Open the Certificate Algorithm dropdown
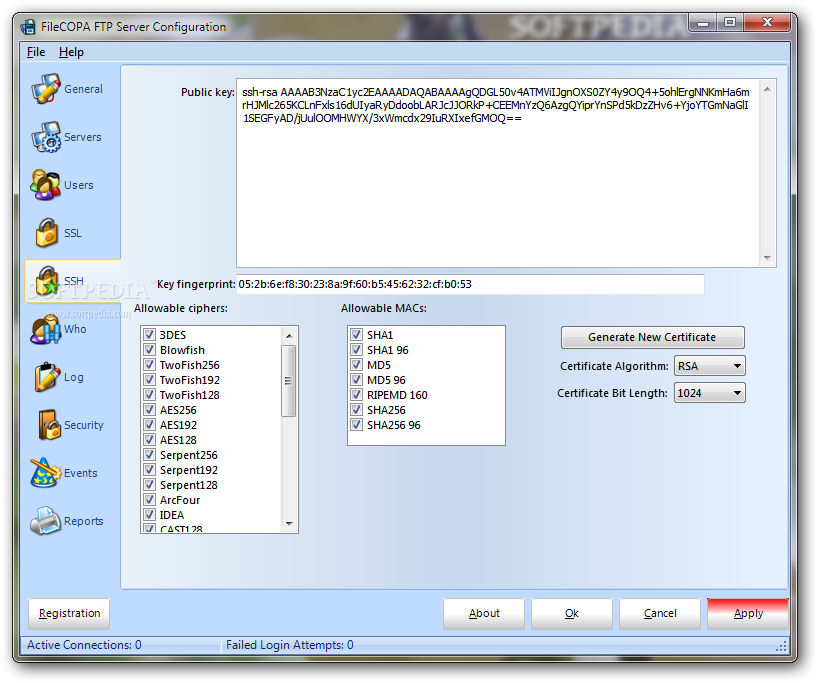Screen dimensions: 818x683 (x=709, y=366)
